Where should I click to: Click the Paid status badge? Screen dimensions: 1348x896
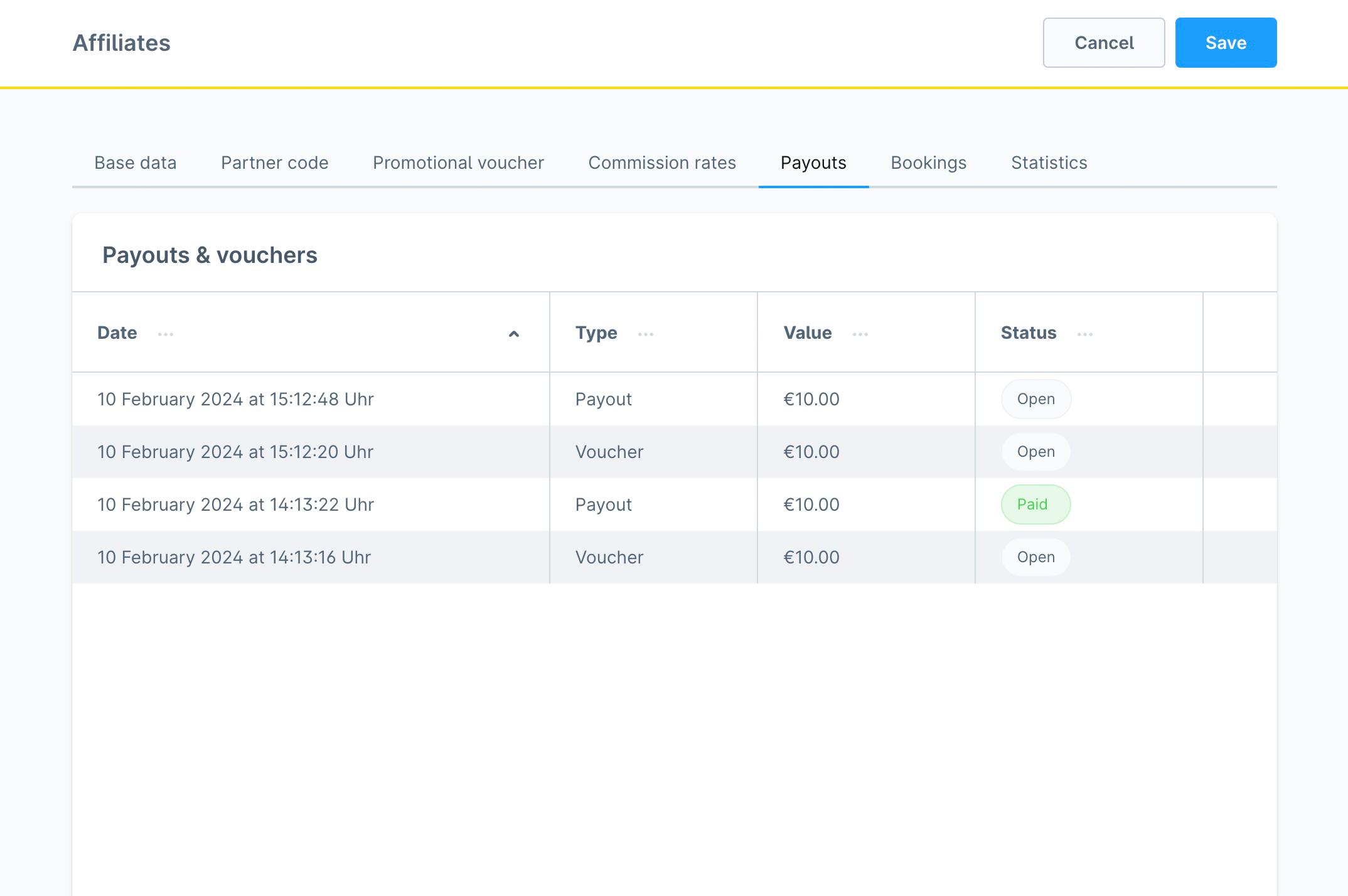pos(1035,504)
